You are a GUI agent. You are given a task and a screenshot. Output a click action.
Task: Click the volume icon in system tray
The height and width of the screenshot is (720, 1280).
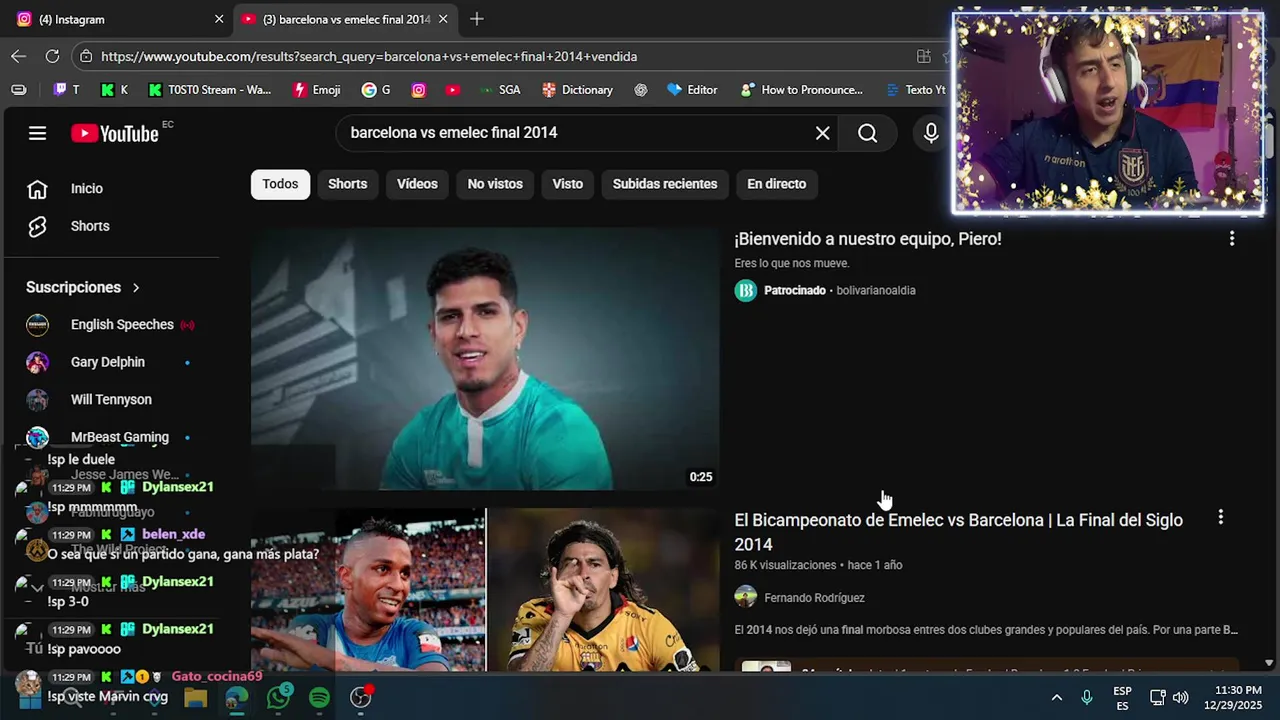[x=1180, y=698]
